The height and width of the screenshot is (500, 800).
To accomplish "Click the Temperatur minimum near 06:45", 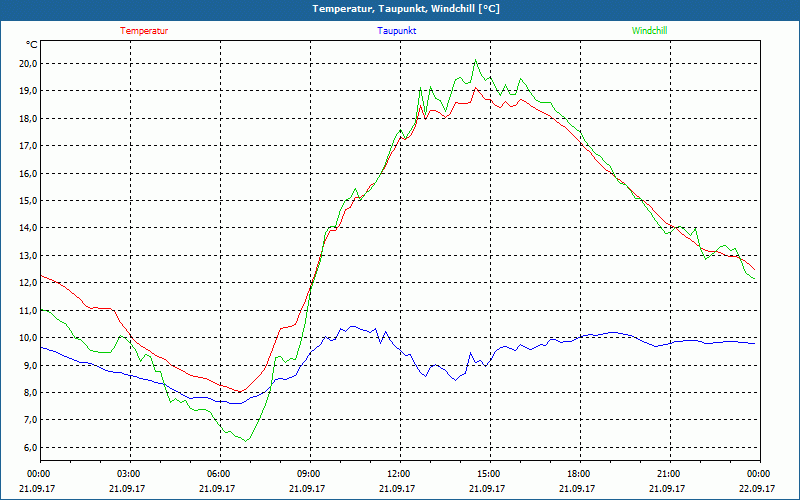I will 240,392.
